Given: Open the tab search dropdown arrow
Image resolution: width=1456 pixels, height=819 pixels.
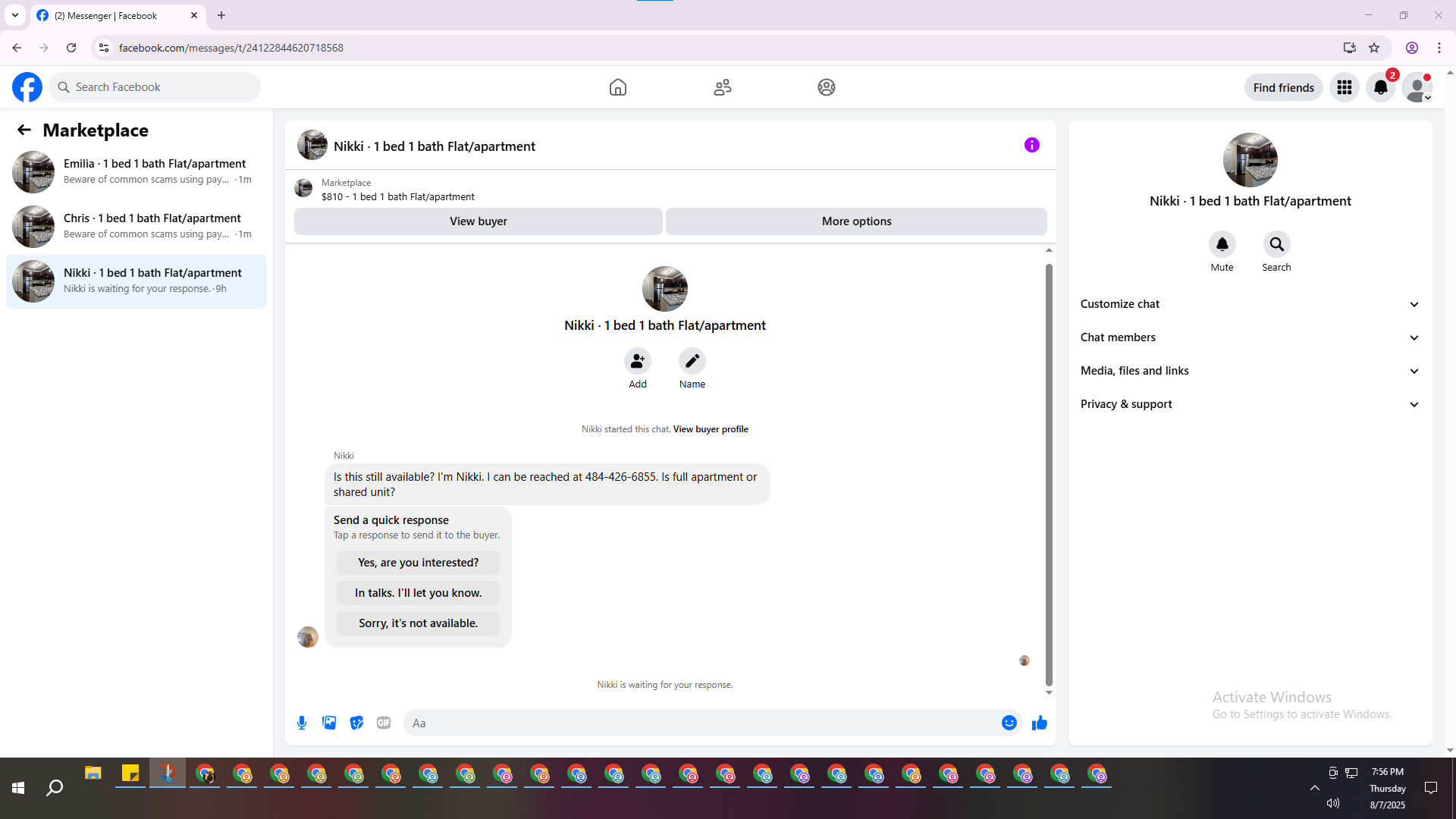Looking at the screenshot, I should pos(15,15).
